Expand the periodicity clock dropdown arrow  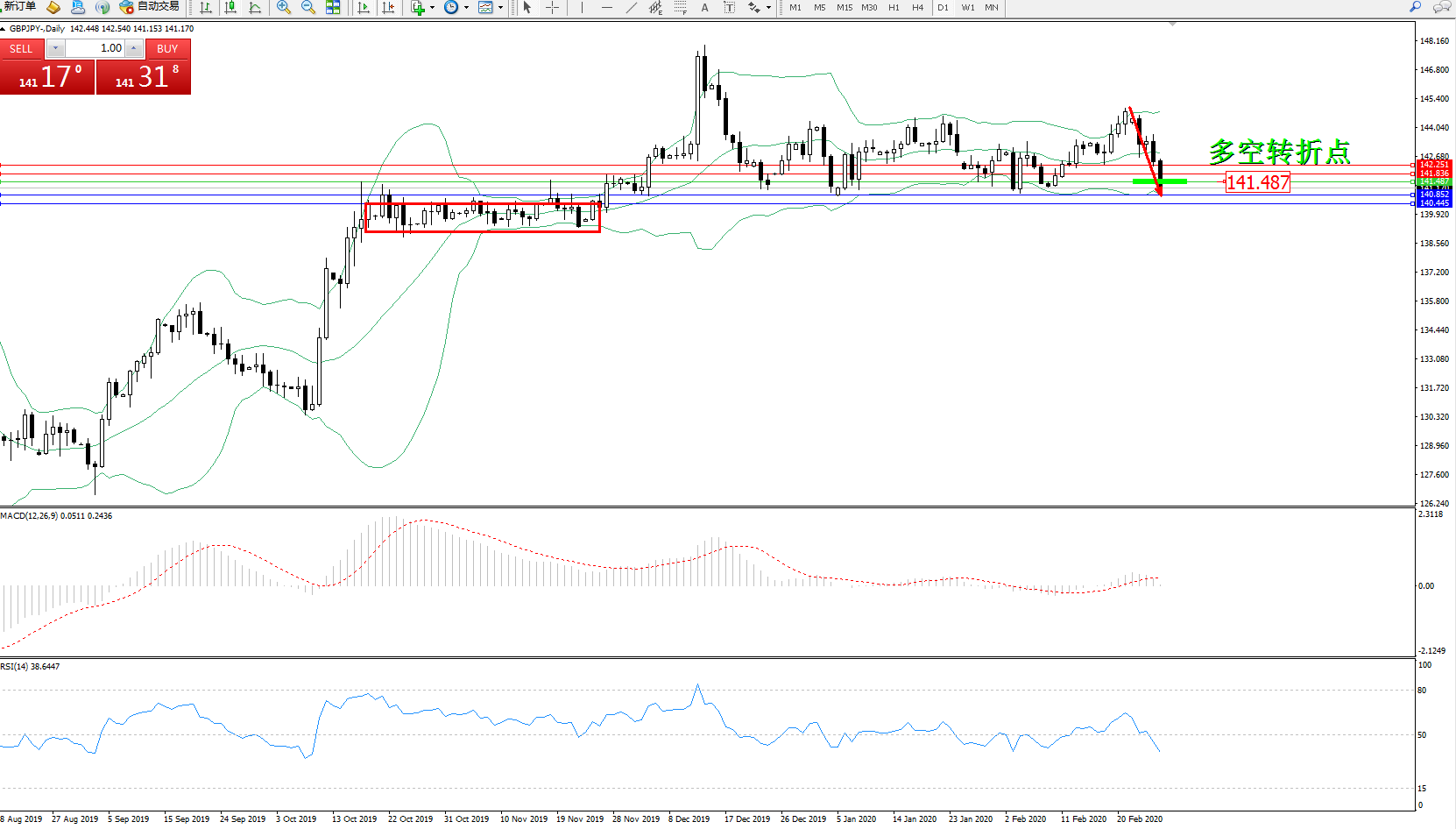(x=466, y=7)
